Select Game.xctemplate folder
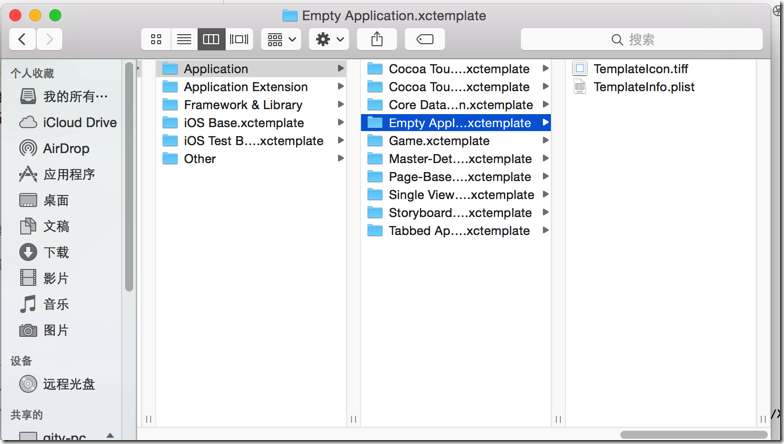Viewport: 784px width, 444px height. [x=456, y=140]
